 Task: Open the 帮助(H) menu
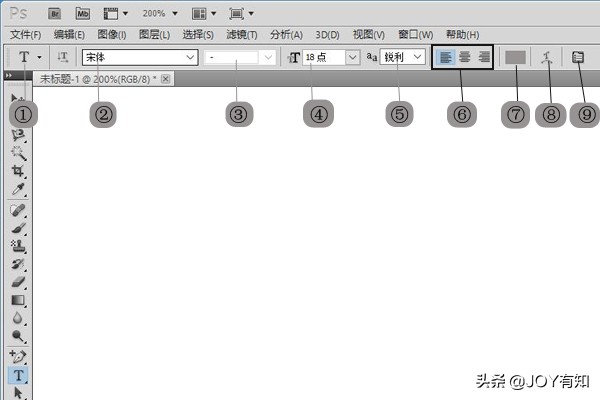(462, 35)
